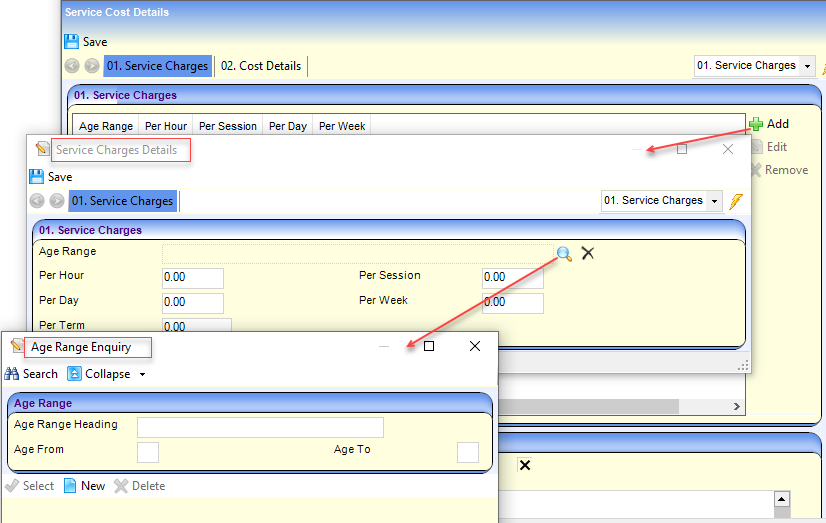
Task: Open Age Range lookup magnifier icon
Action: click(x=564, y=253)
